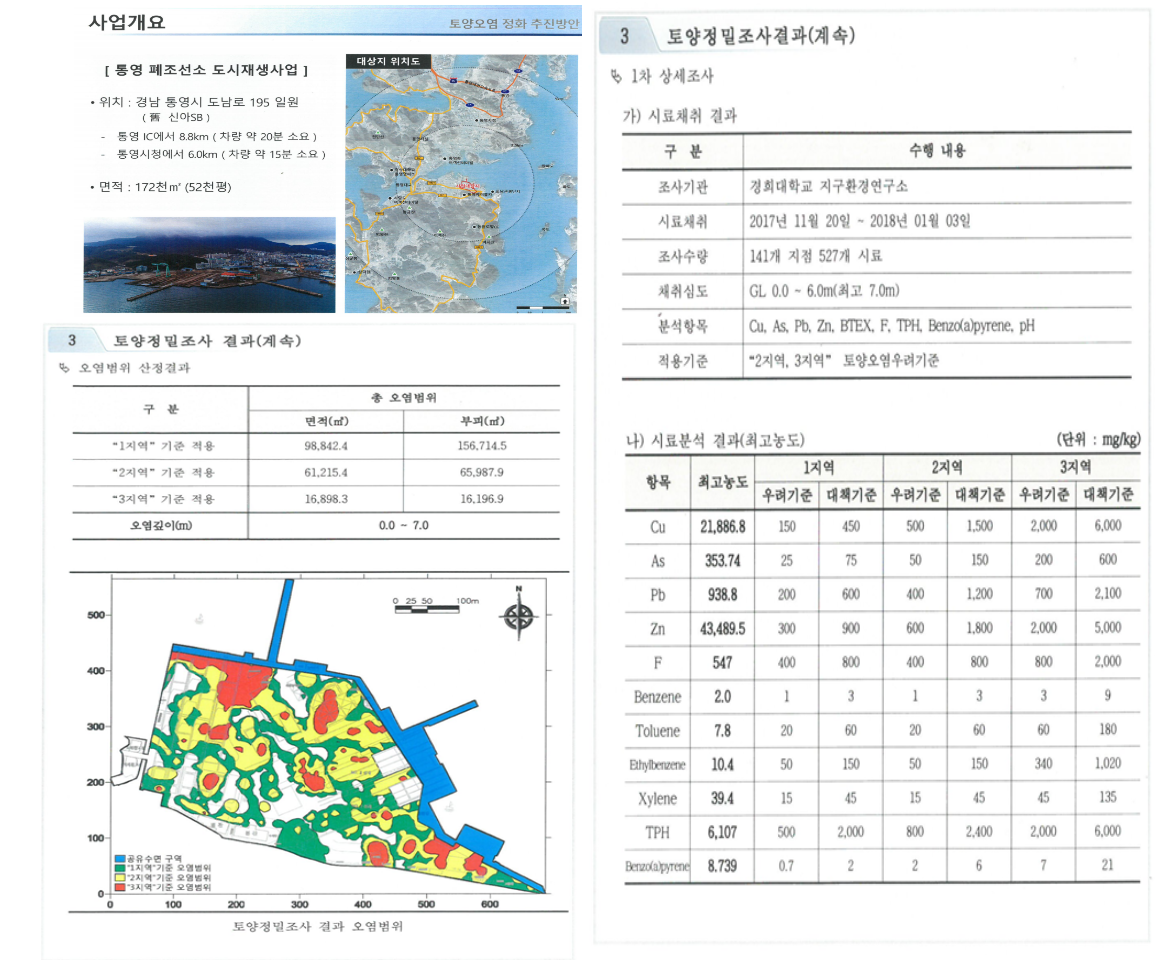Click the 오염깊이(m) row label

[x=160, y=526]
